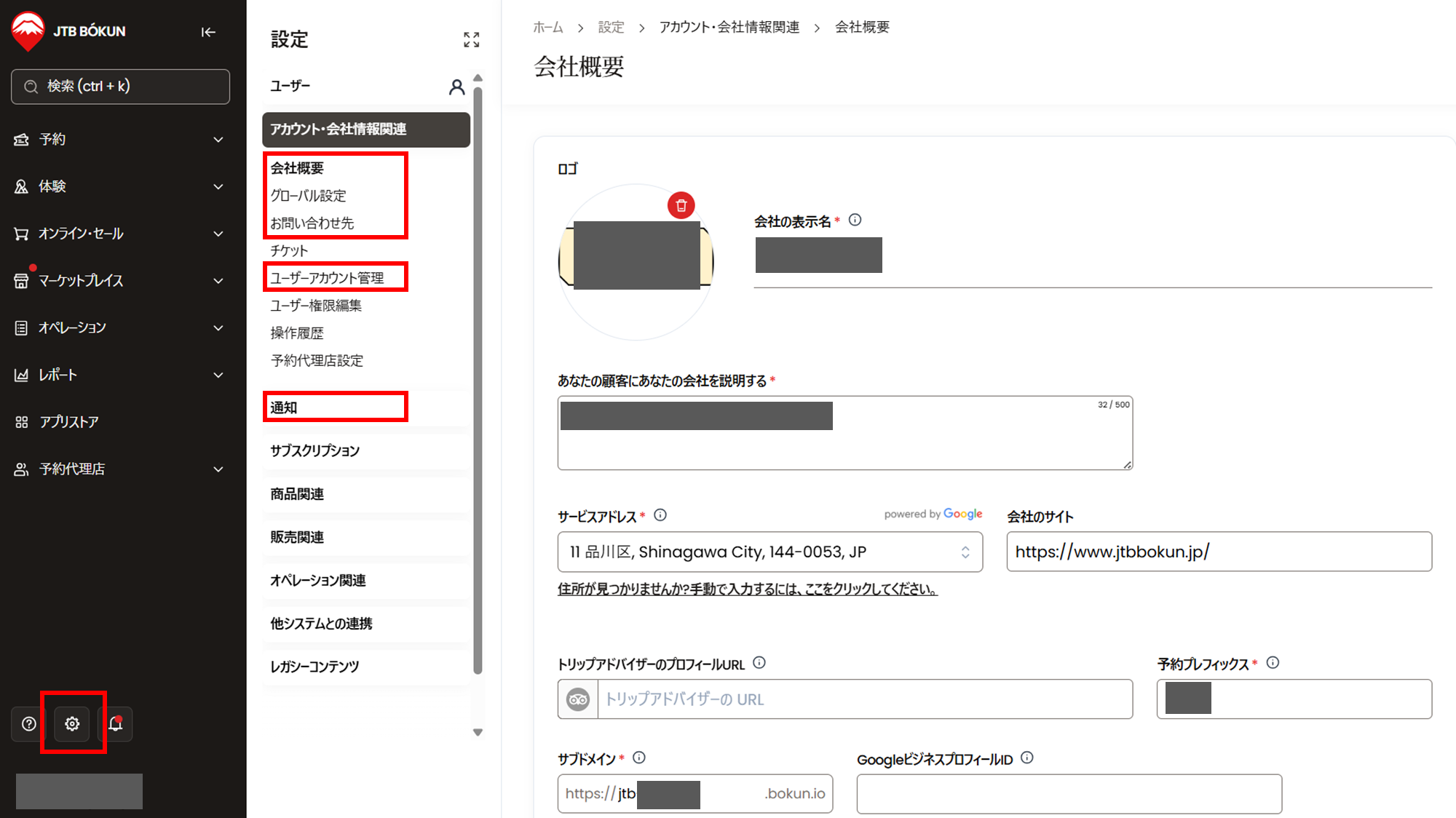Screen dimensions: 1456x818
Task: Click the user profile icon beside ユーザー
Action: (x=456, y=87)
